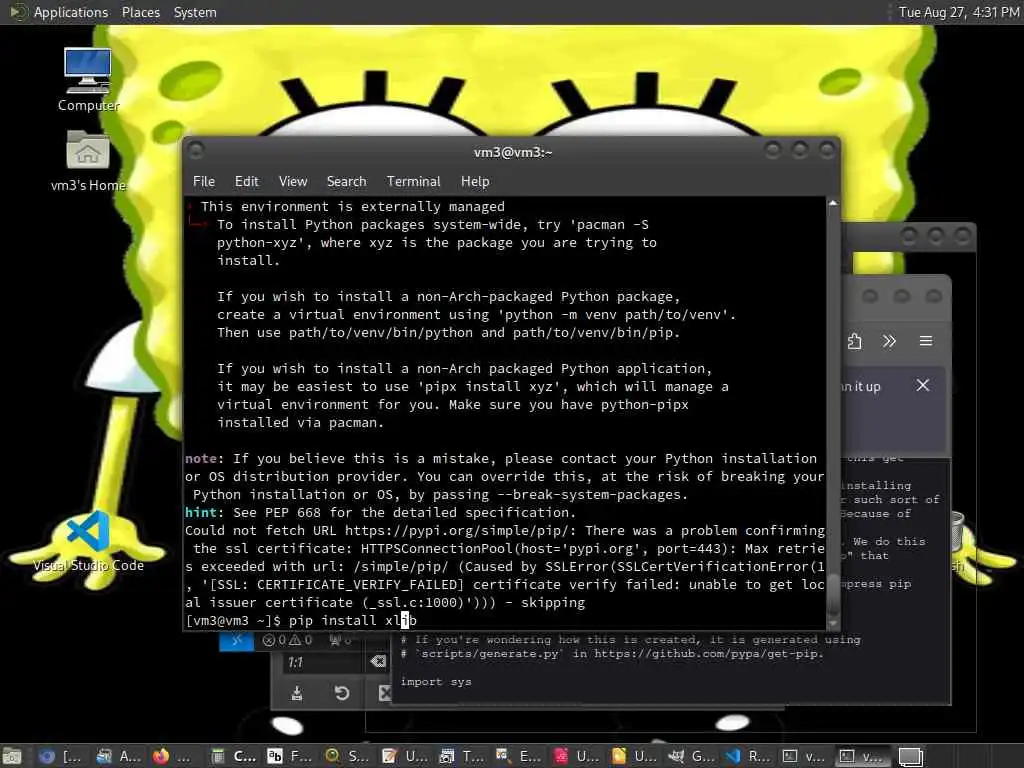Click the workspace switcher in taskbar
1024x768 pixels.
(x=910, y=757)
